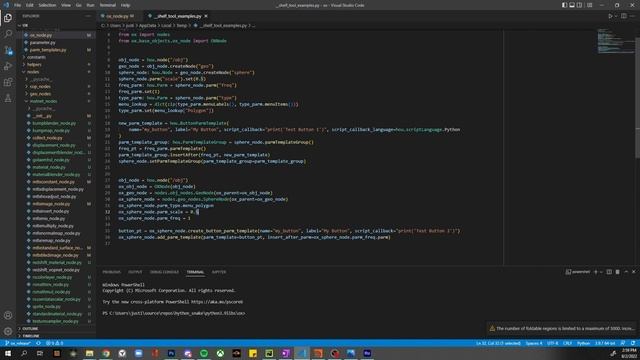Click the foldable regions warning notification
The height and width of the screenshot is (360, 640).
pos(562,328)
